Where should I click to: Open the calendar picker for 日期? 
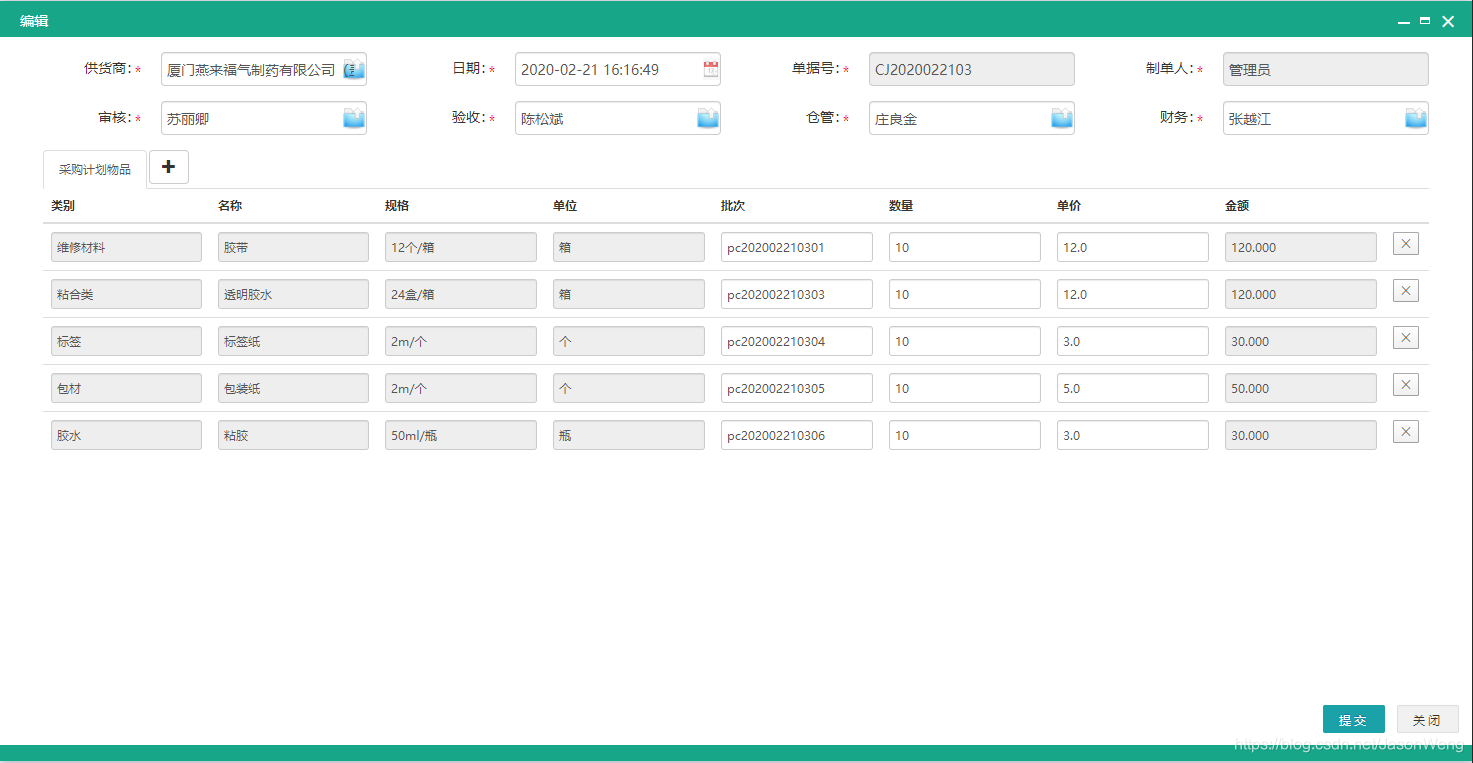click(x=710, y=70)
